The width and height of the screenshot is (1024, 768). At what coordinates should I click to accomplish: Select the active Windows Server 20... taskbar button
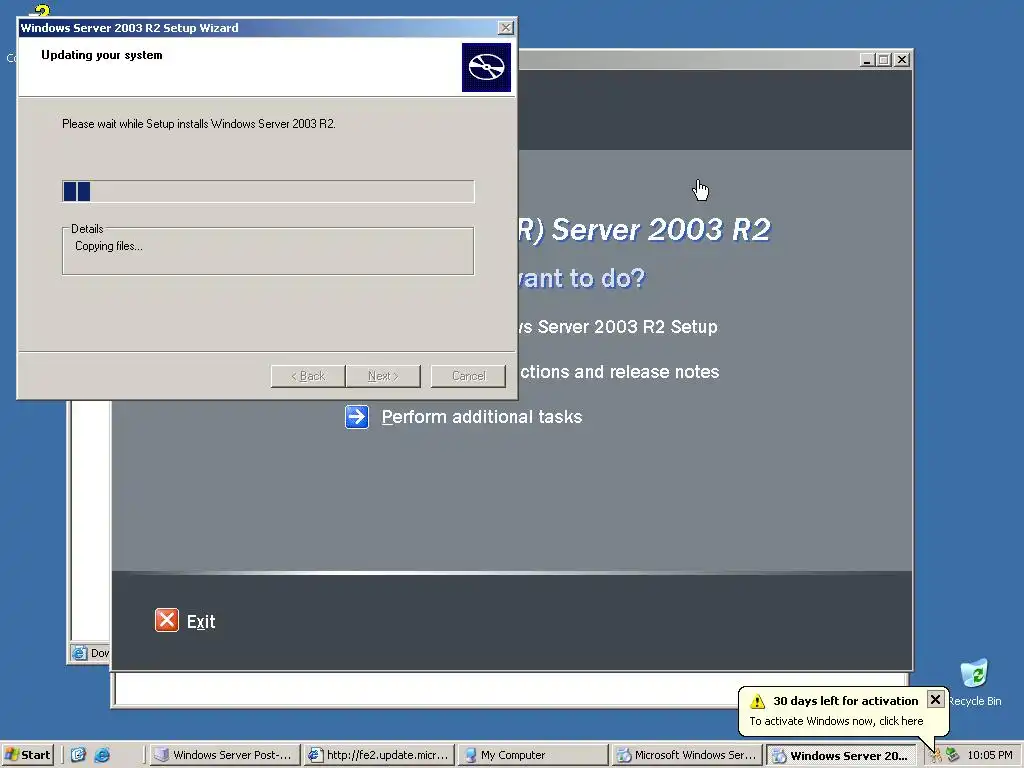841,755
